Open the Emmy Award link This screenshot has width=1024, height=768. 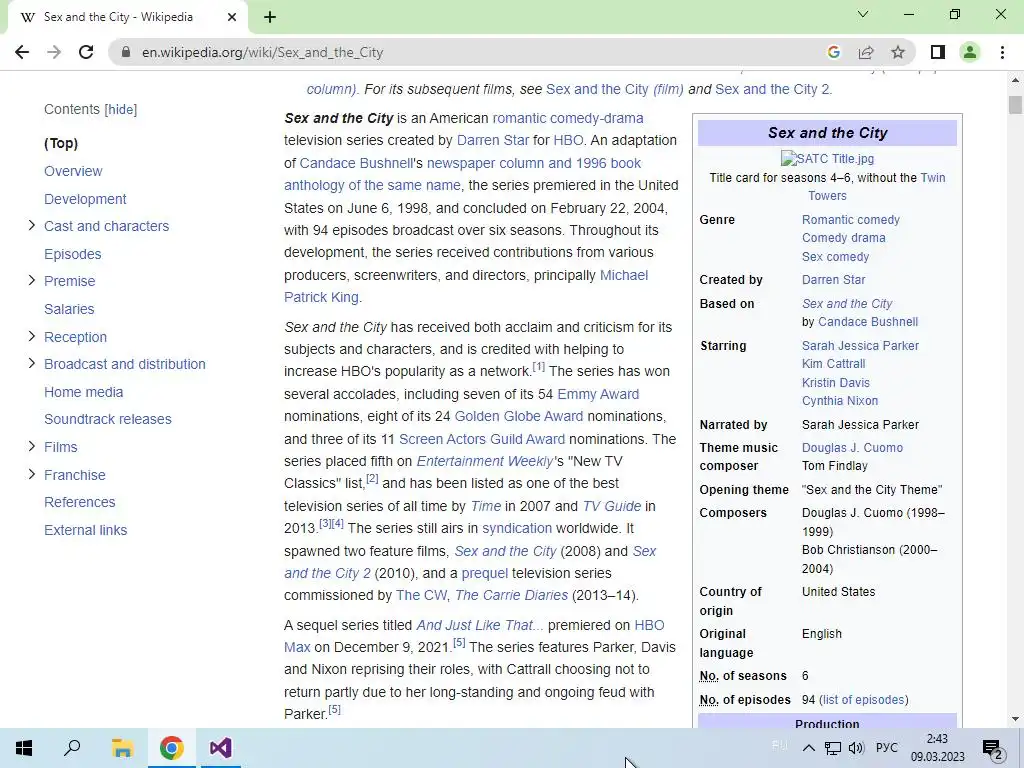pyautogui.click(x=598, y=394)
